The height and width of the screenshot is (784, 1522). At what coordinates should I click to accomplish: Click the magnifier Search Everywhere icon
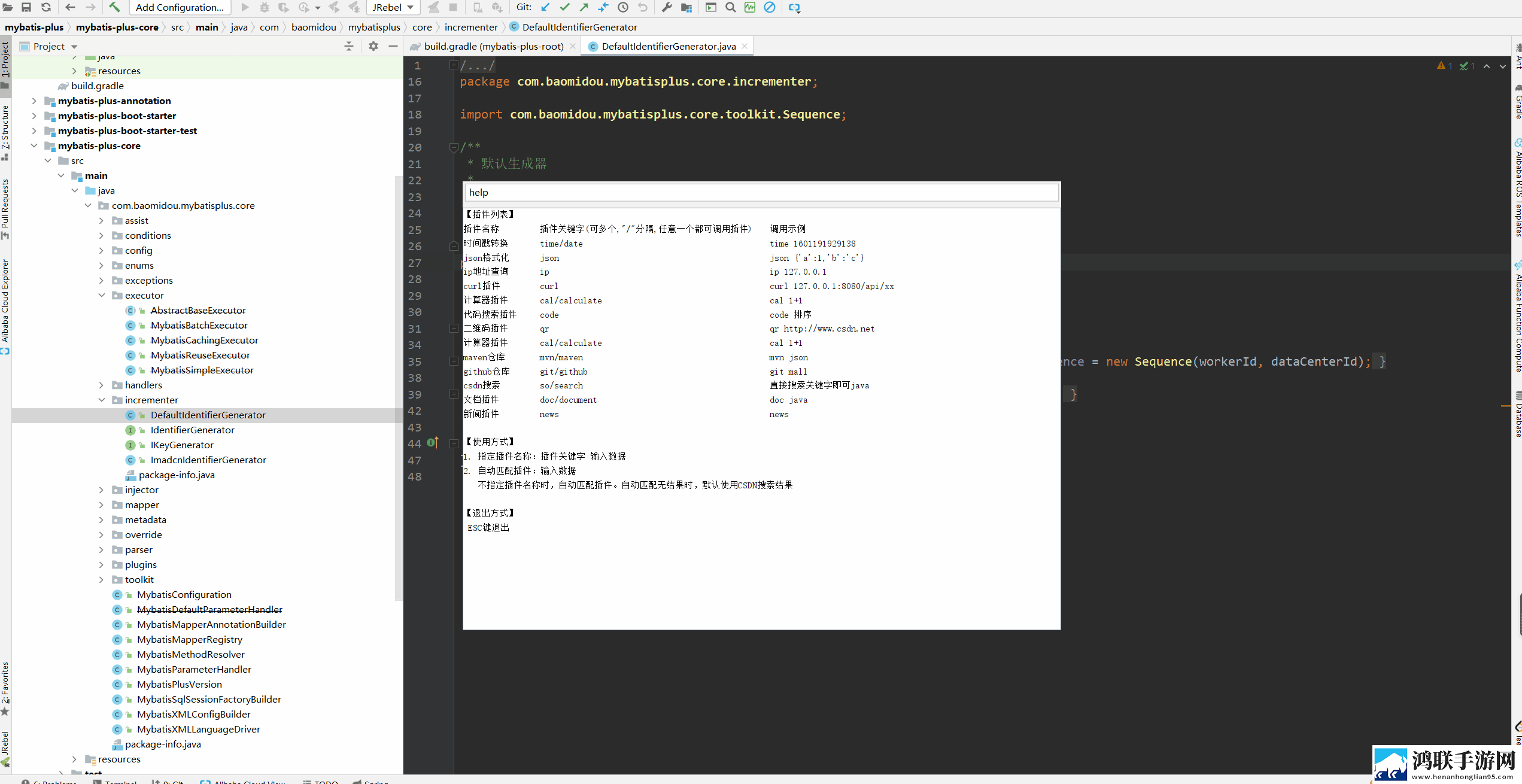pos(731,7)
